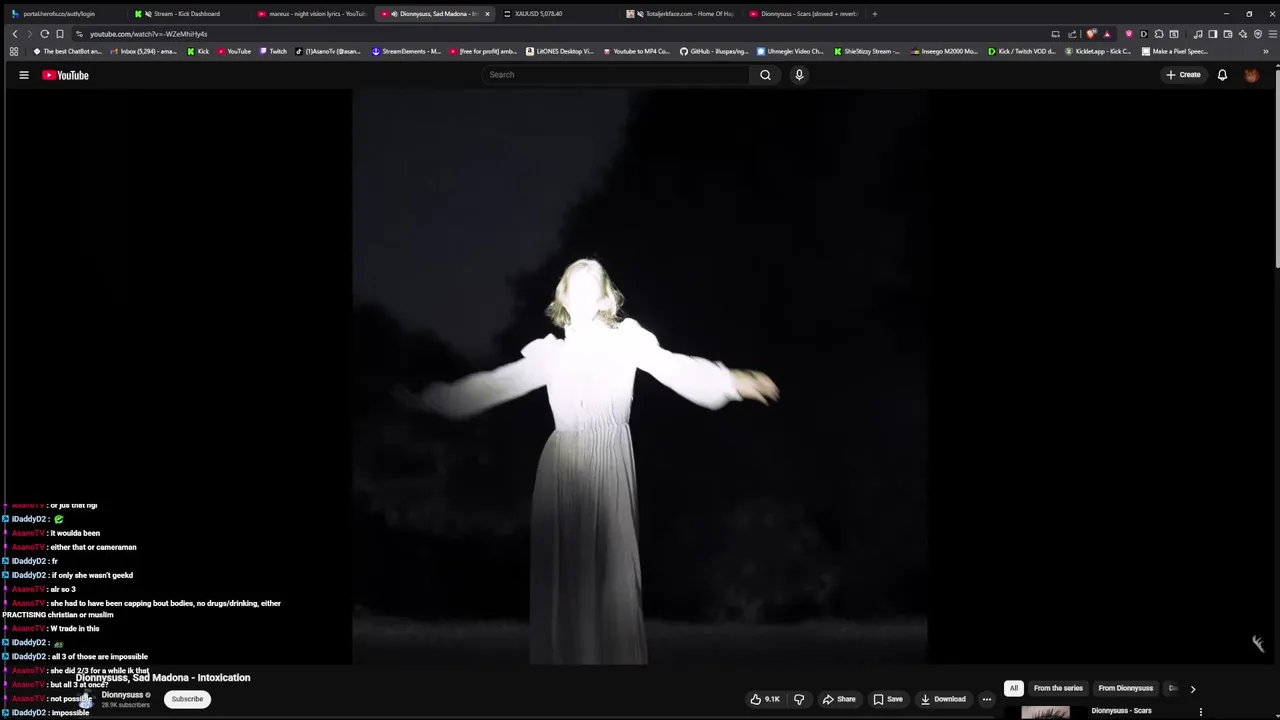
Task: Open the Leo AI sparkle icon
Action: [x=1243, y=34]
